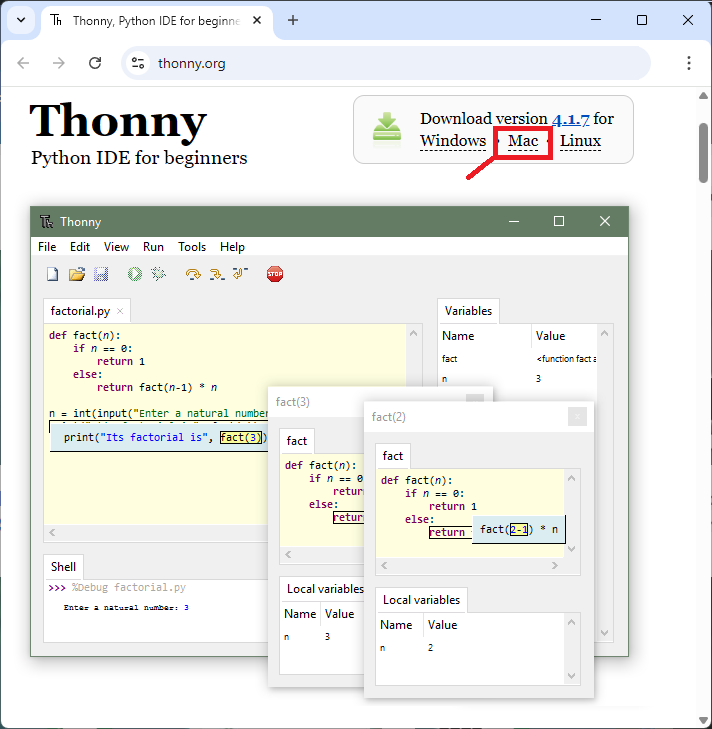The width and height of the screenshot is (712, 729).
Task: Click the Open folder icon in Thonny toolbar
Action: 76,274
